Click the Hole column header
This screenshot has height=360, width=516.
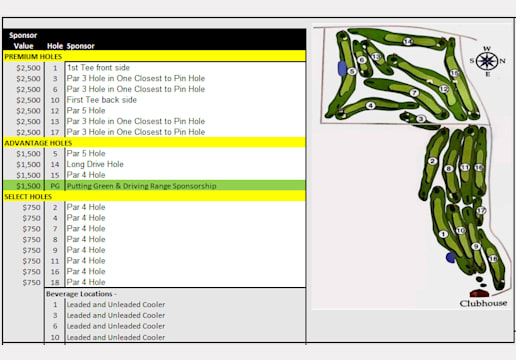55,46
